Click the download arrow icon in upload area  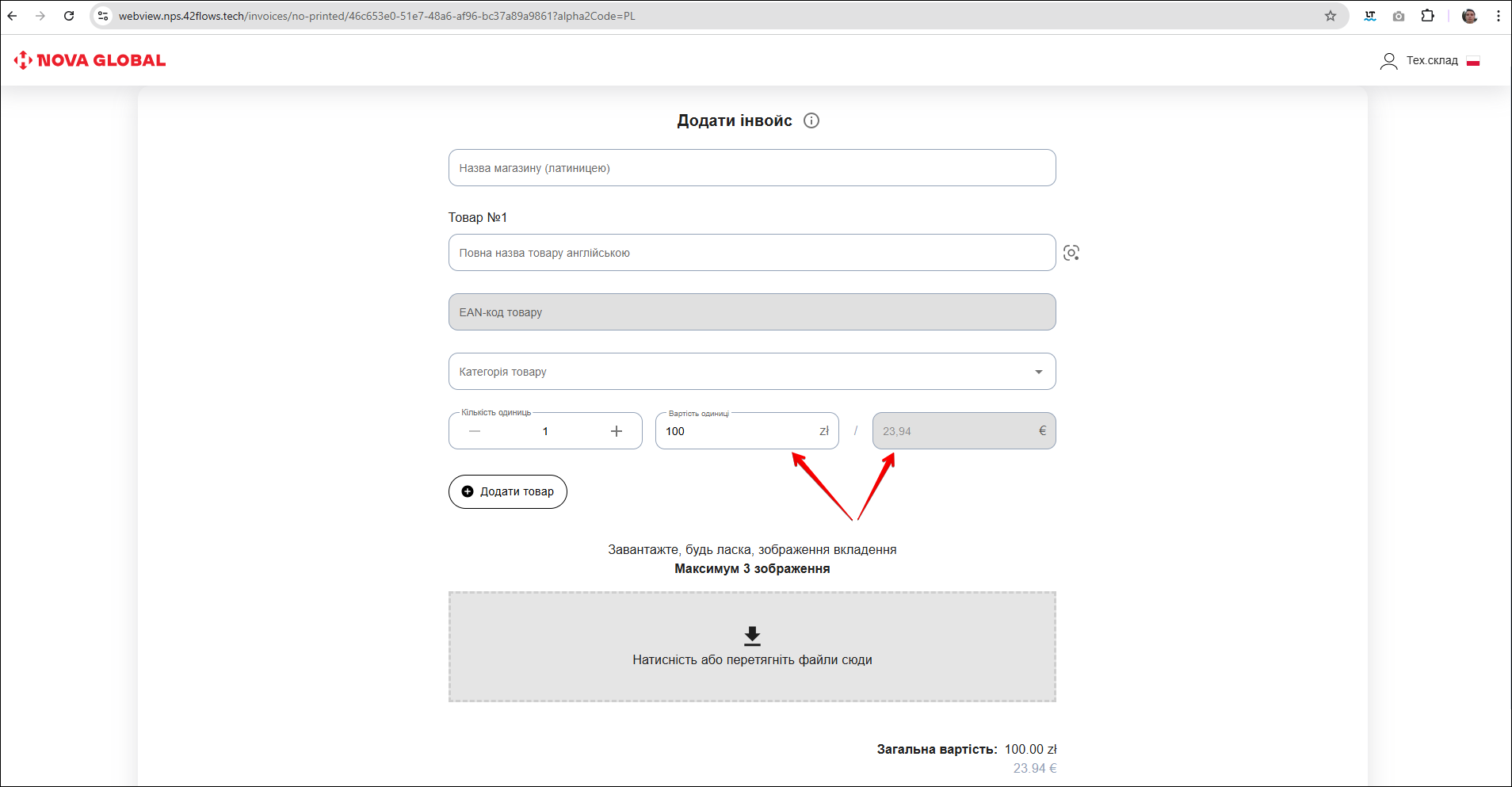pos(752,636)
